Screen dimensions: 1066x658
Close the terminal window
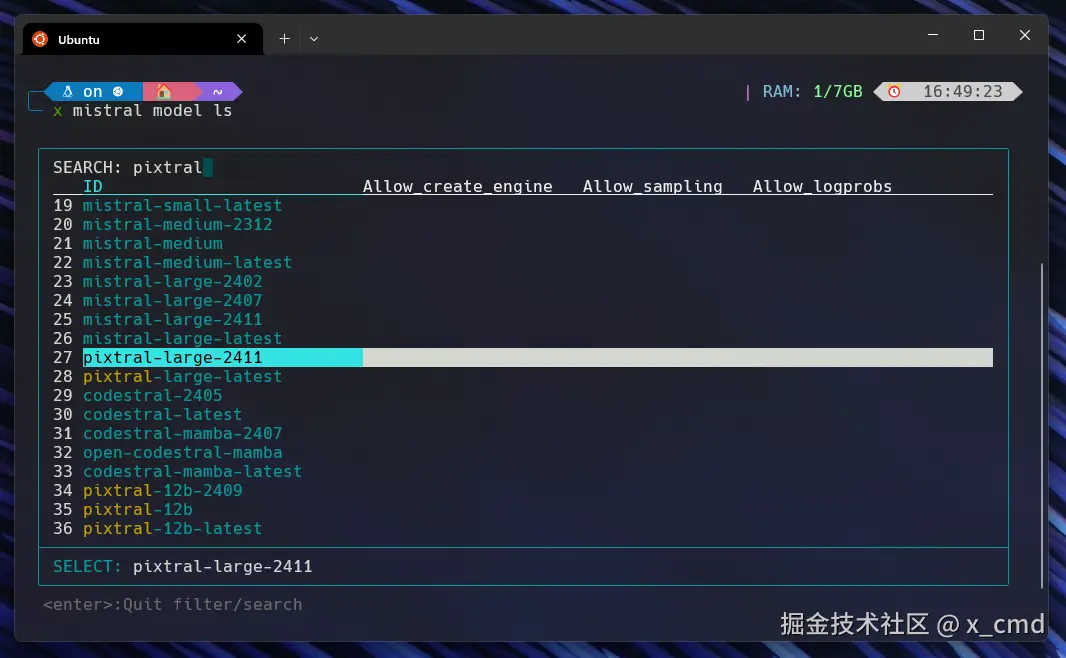click(1025, 35)
